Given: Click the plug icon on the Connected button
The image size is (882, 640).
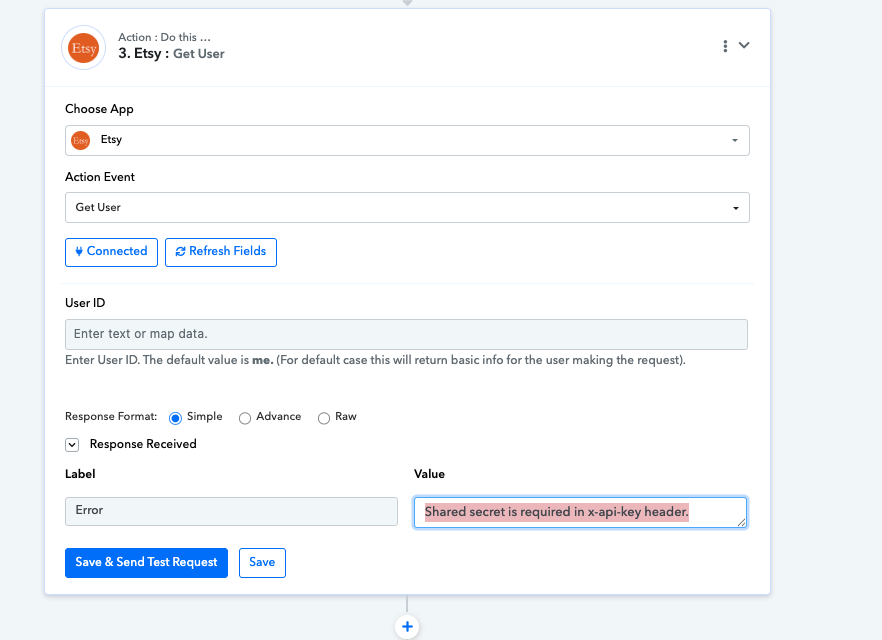Looking at the screenshot, I should [x=79, y=252].
